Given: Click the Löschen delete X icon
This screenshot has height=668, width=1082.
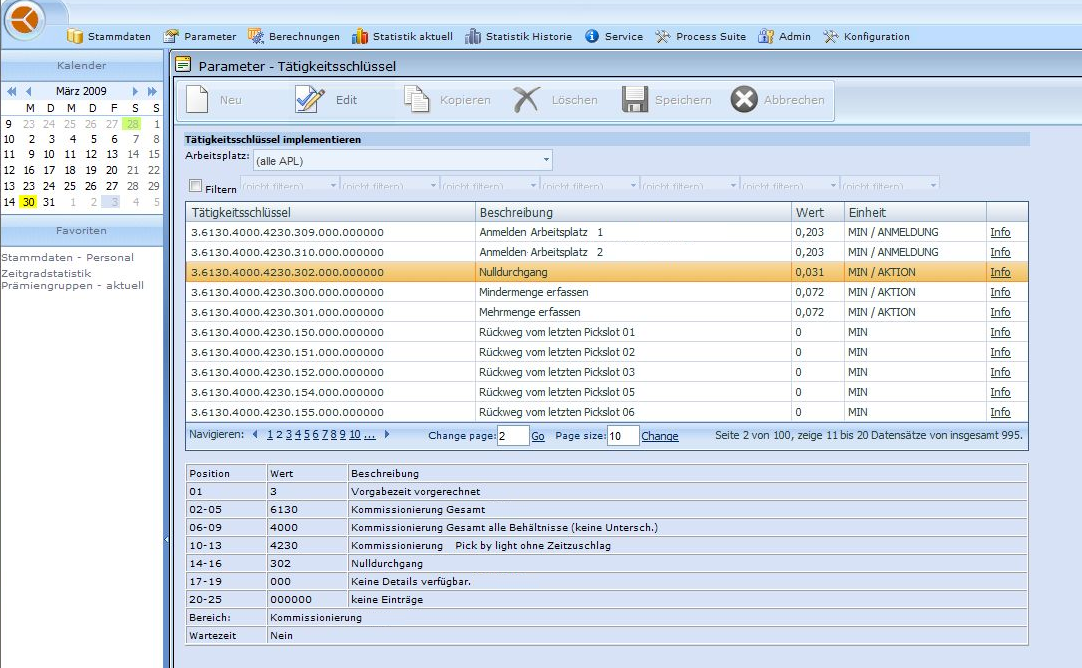Looking at the screenshot, I should [526, 100].
